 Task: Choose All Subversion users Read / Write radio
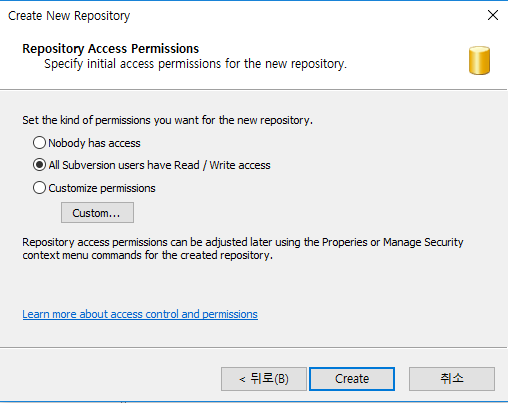point(39,165)
